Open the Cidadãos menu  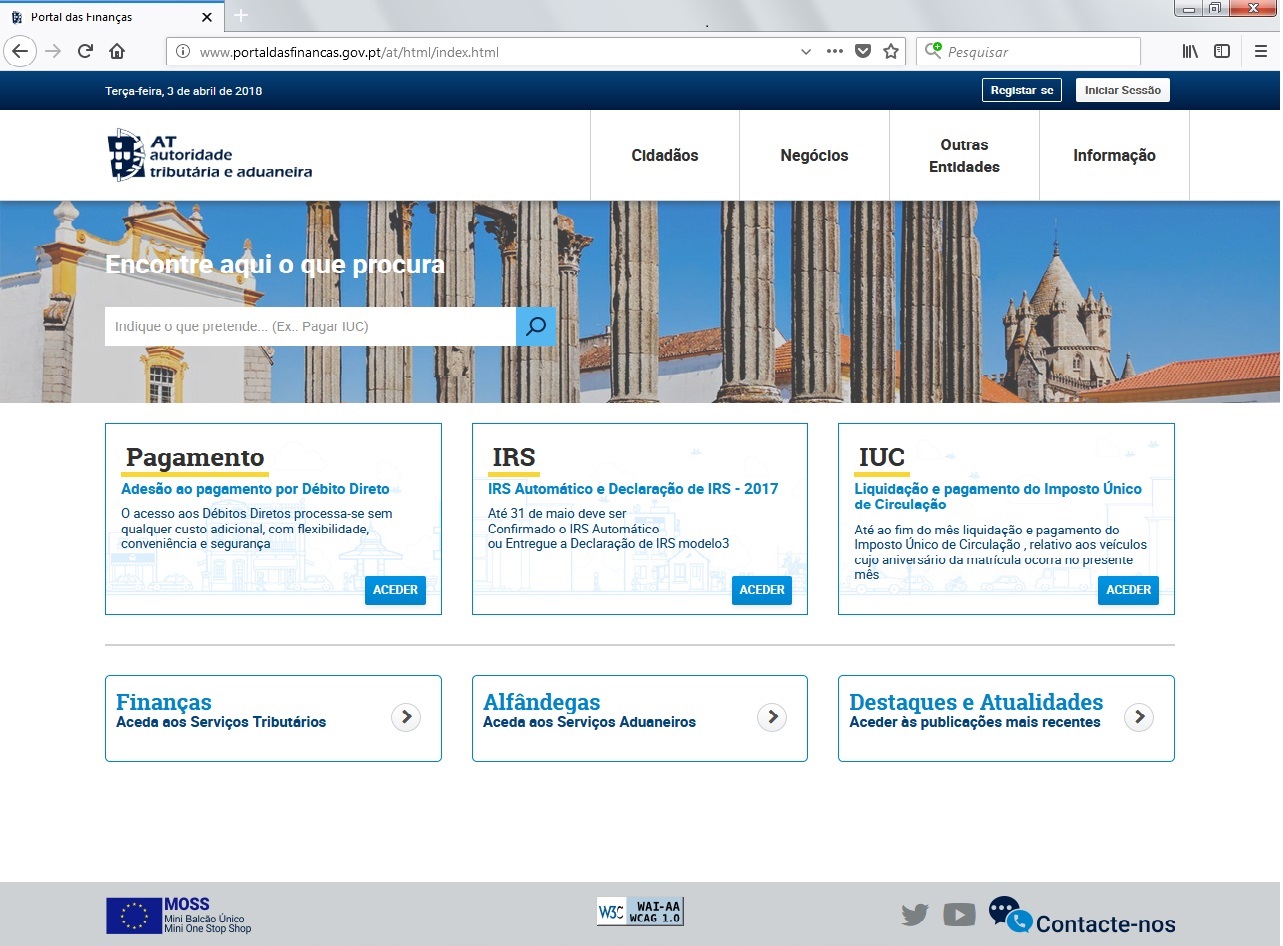pos(665,155)
